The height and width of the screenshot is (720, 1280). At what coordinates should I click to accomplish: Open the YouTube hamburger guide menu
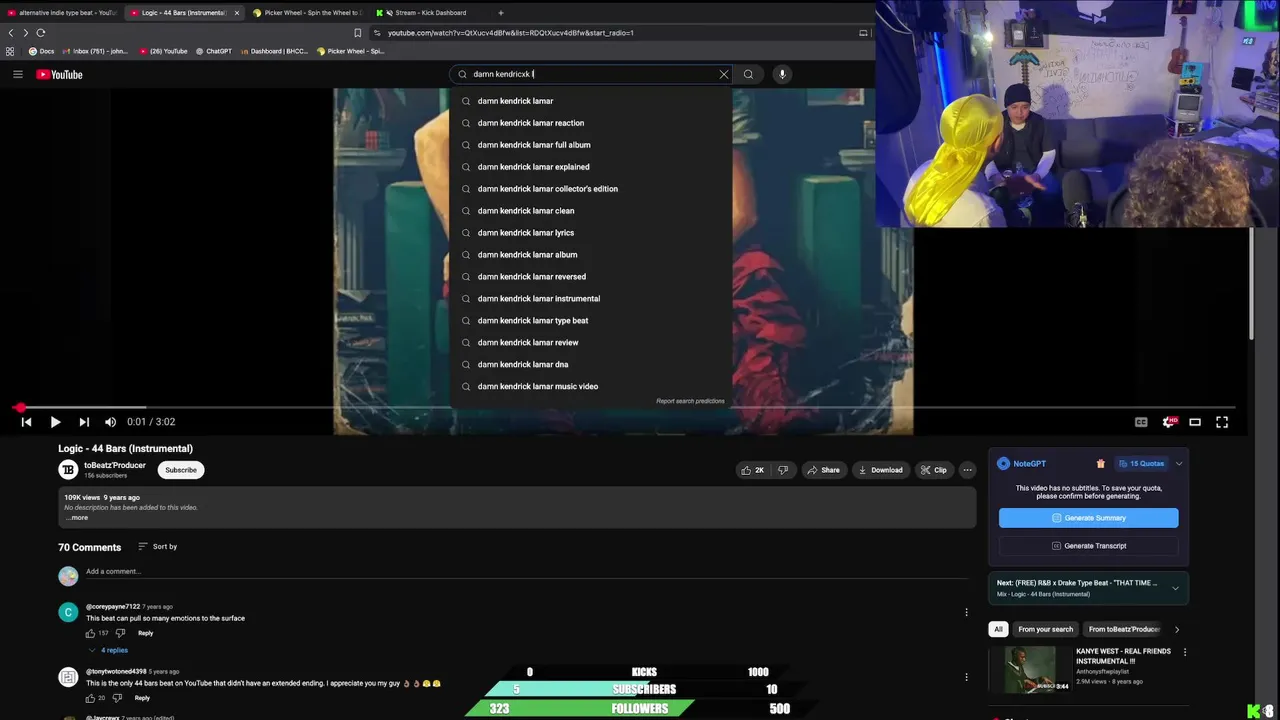pos(17,74)
